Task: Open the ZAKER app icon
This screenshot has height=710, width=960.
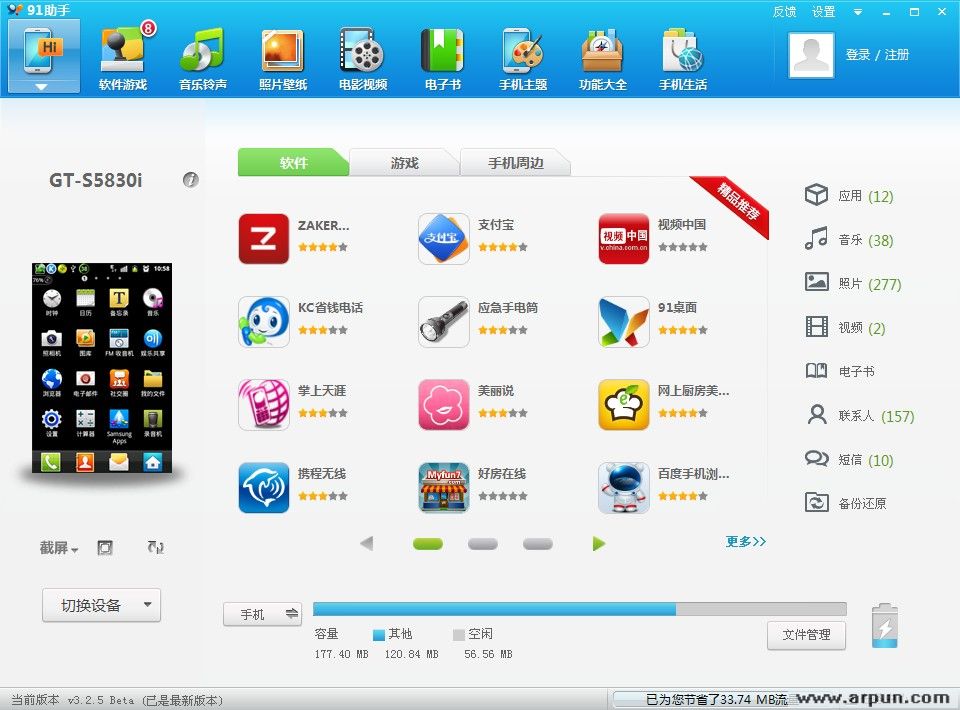Action: coord(263,239)
